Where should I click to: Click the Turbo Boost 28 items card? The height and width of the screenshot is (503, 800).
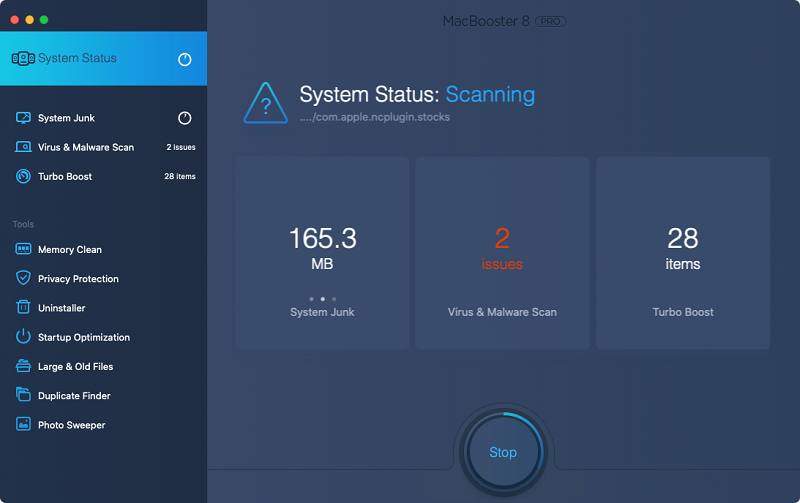click(683, 253)
